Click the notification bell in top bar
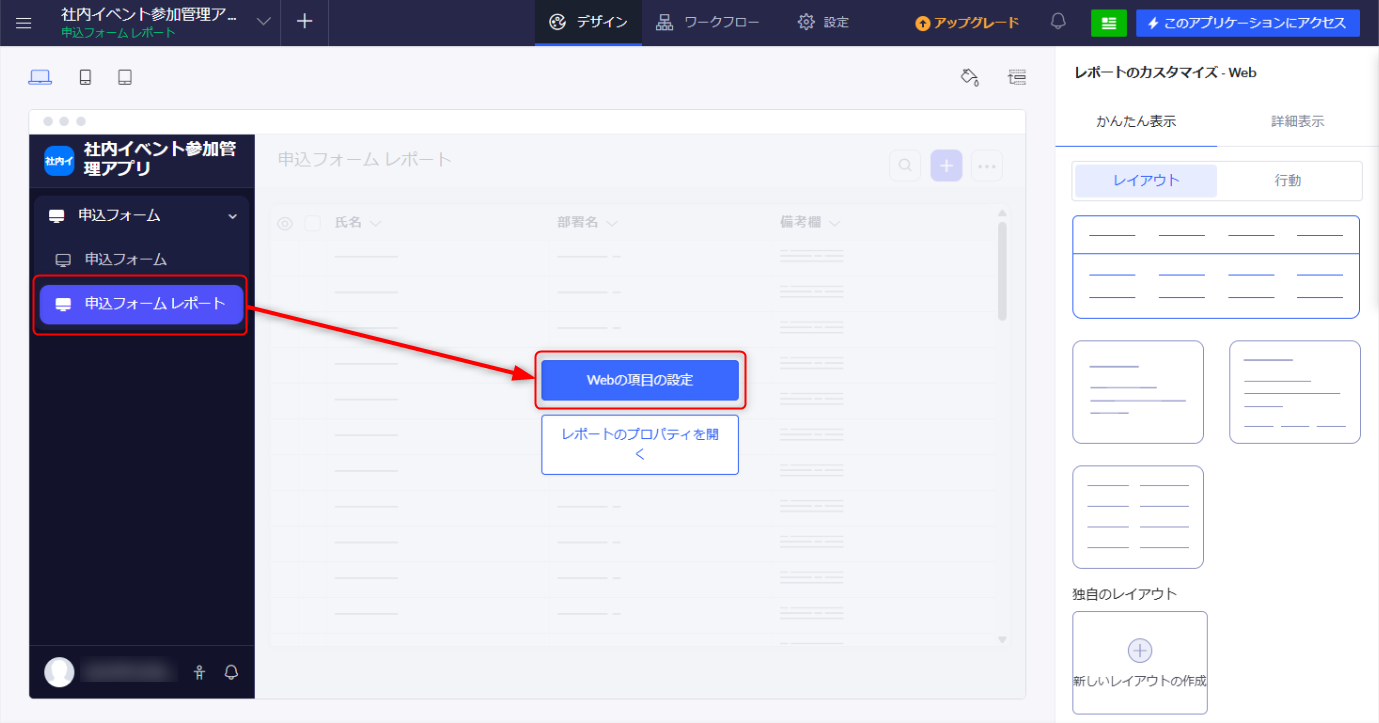The image size is (1379, 723). point(1058,22)
